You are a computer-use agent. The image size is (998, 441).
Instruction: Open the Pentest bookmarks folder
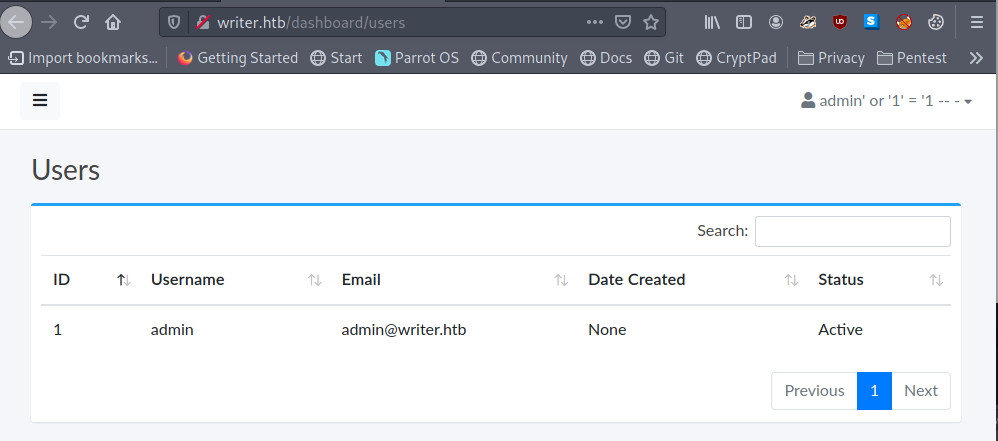911,58
